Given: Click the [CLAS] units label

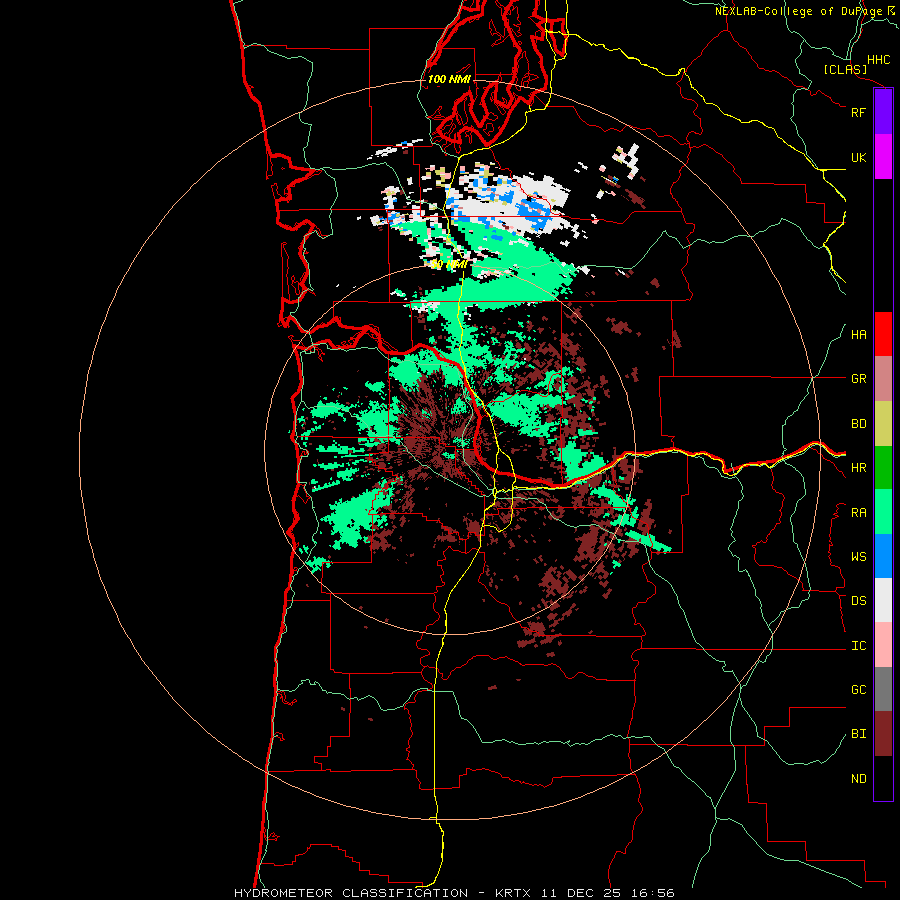Looking at the screenshot, I should 845,69.
